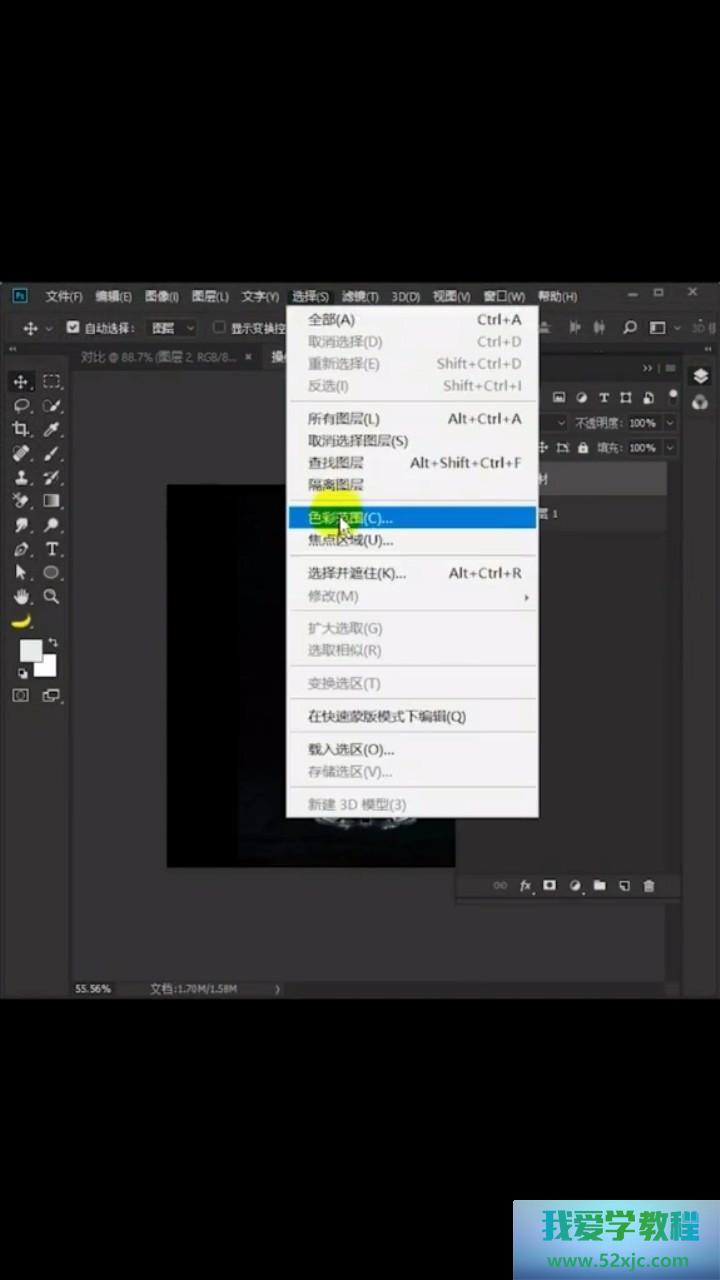
Task: Select the Horizontal Type tool
Action: click(52, 549)
